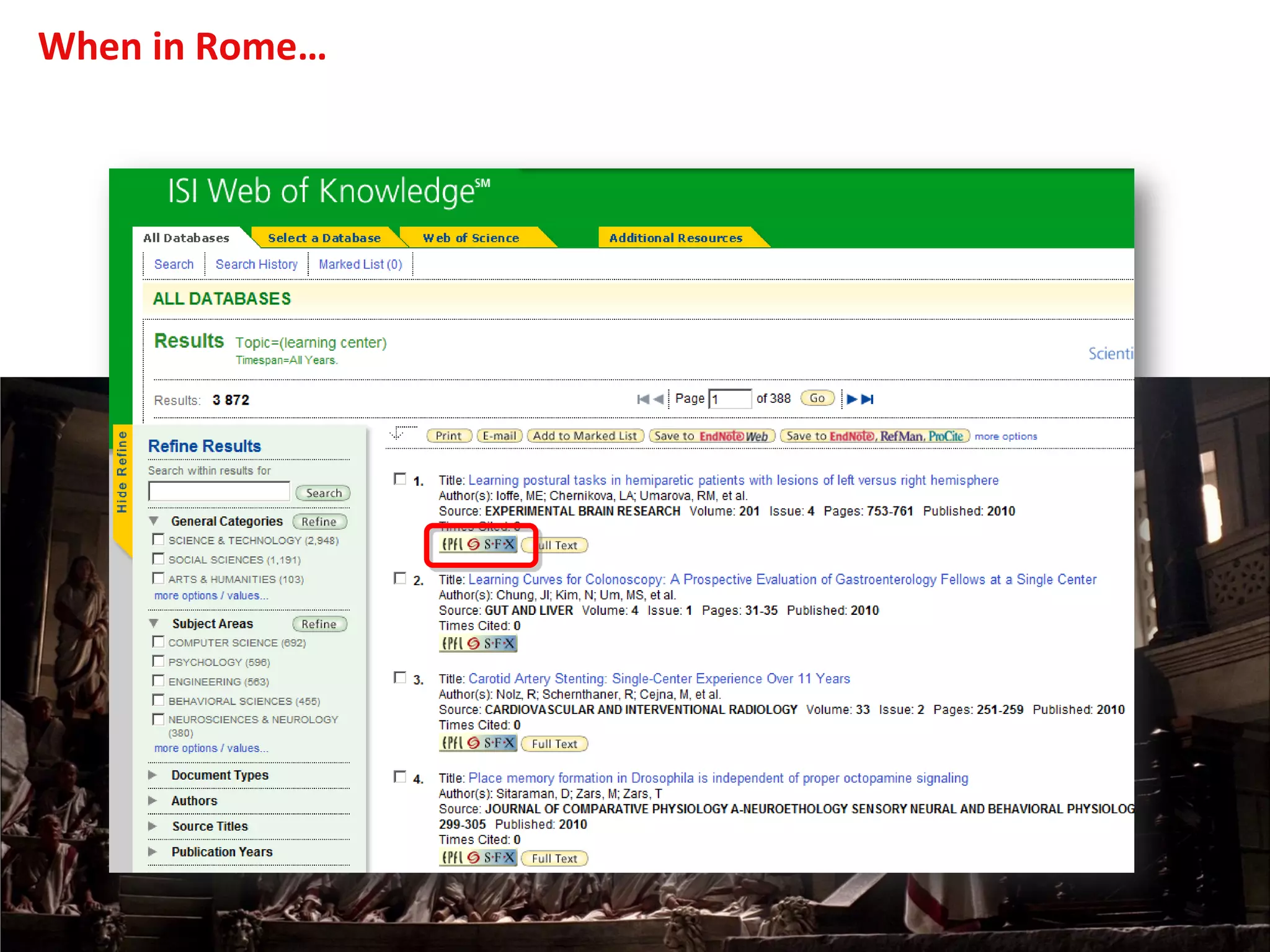Tick Arts & Humanities category checkbox

pos(158,578)
